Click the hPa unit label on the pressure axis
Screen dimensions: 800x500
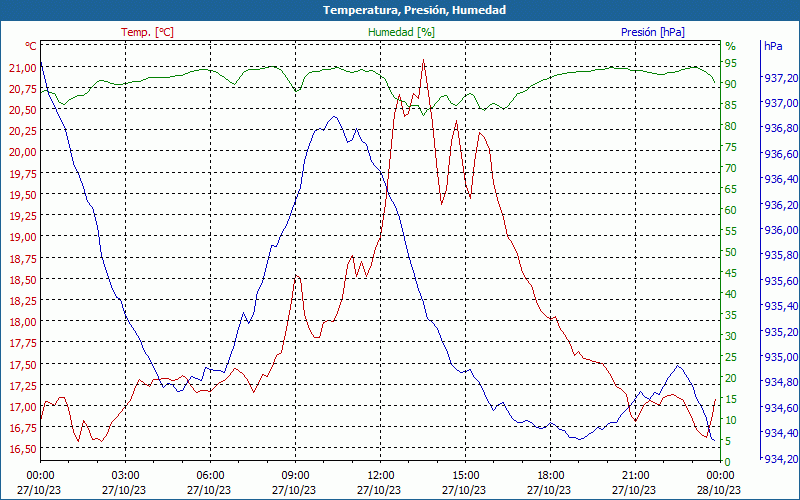[x=773, y=45]
